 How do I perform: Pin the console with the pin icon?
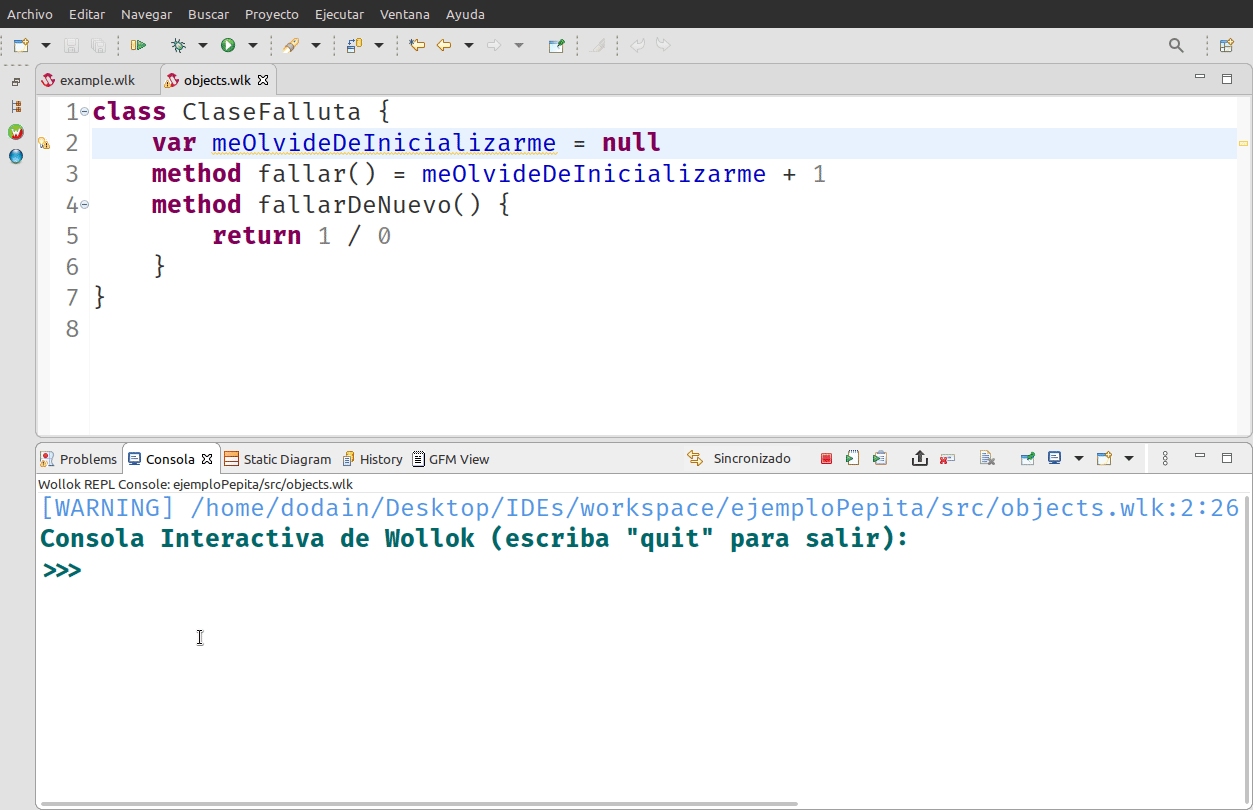click(1028, 459)
